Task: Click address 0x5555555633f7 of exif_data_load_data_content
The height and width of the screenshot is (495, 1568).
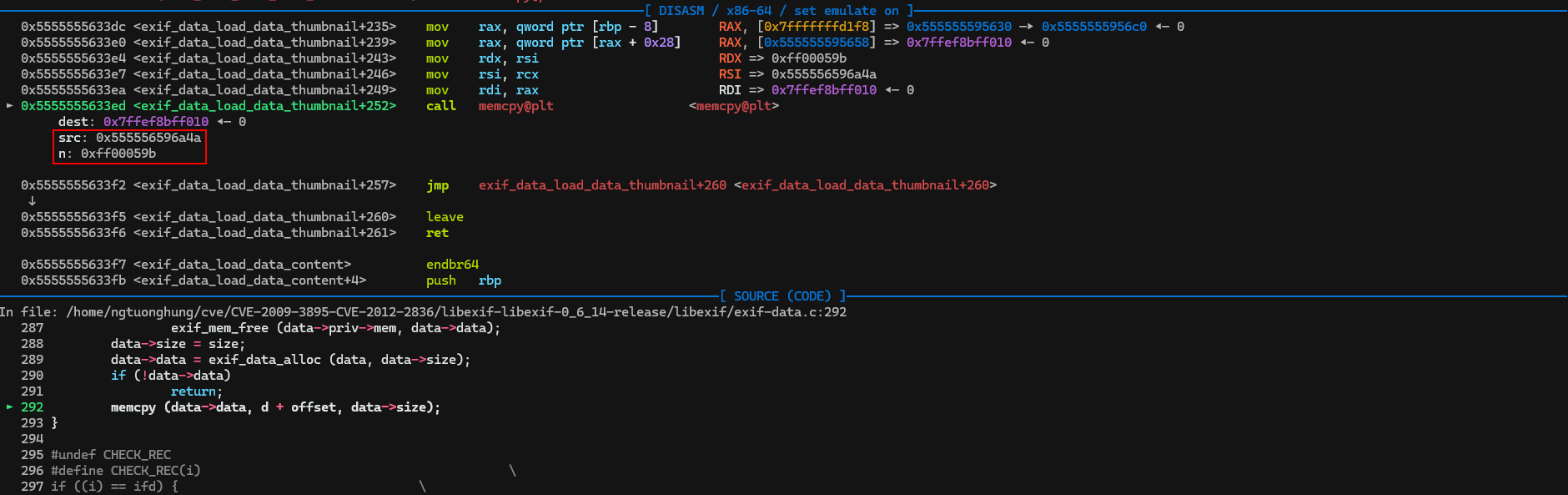Action: coord(73,265)
